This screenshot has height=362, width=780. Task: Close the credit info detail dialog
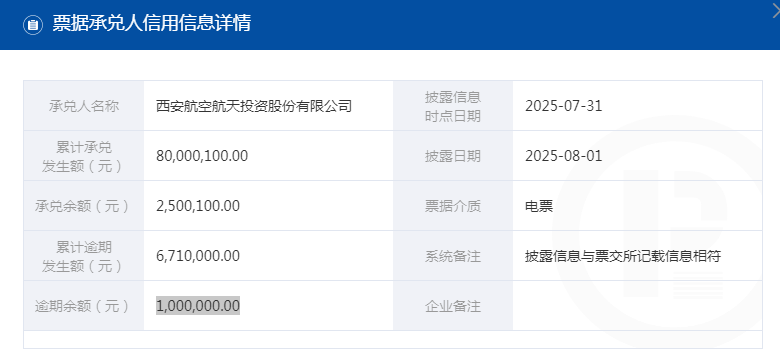777,10
